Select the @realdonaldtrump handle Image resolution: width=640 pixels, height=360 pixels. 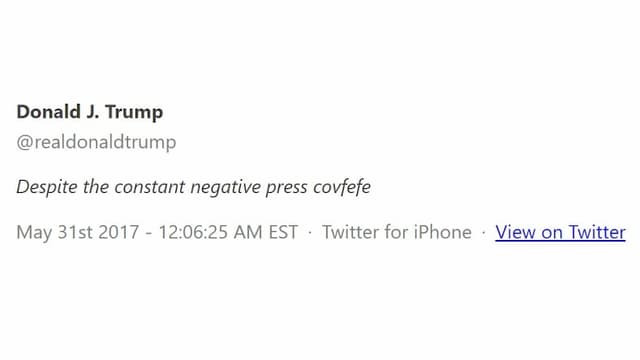[x=96, y=142]
